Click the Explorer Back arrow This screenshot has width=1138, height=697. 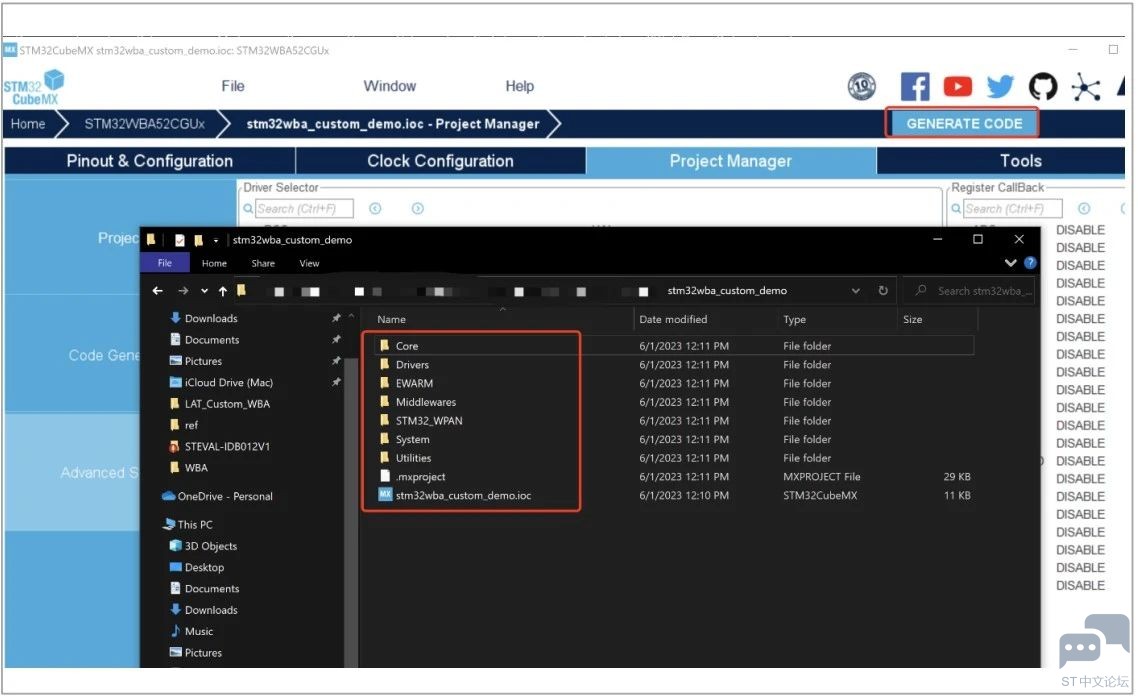click(x=157, y=291)
